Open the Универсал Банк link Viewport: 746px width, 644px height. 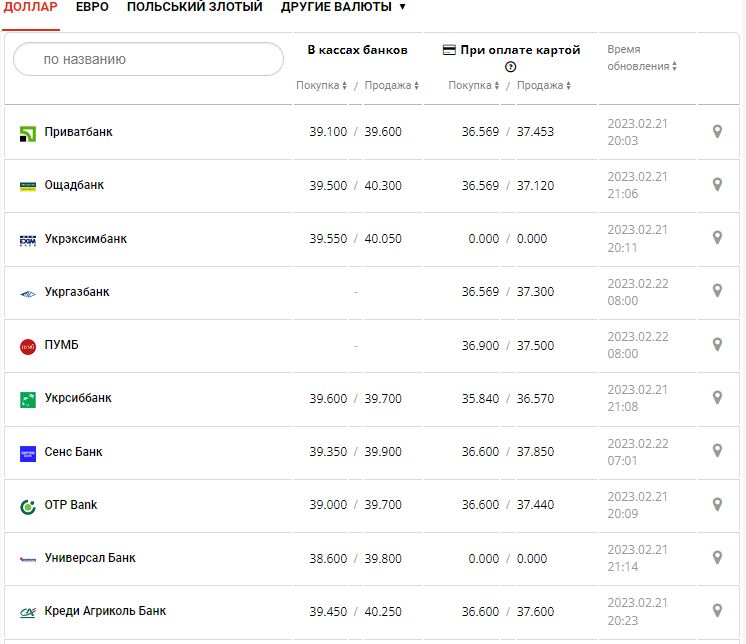point(90,558)
